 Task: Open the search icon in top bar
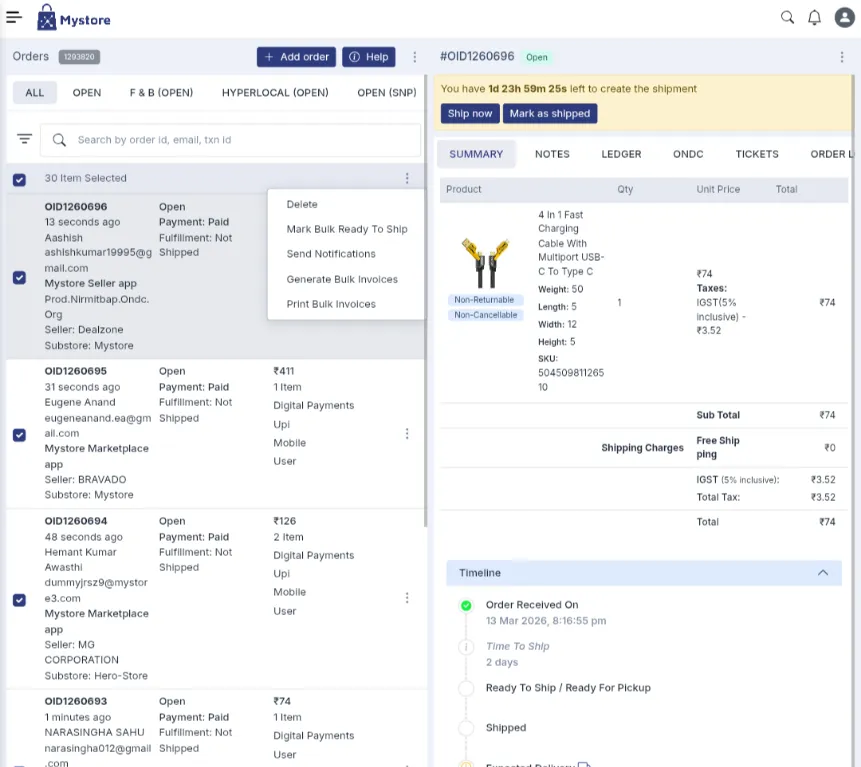tap(787, 17)
